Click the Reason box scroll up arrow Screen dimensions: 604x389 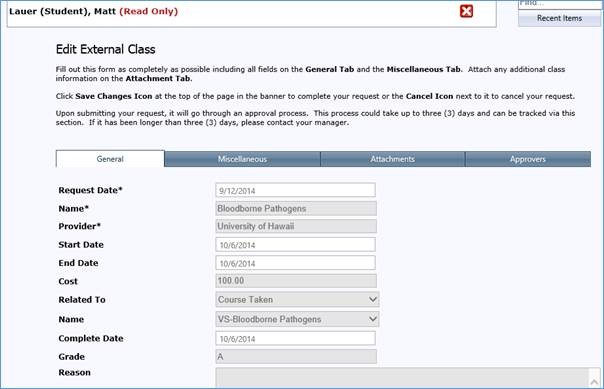594,381
